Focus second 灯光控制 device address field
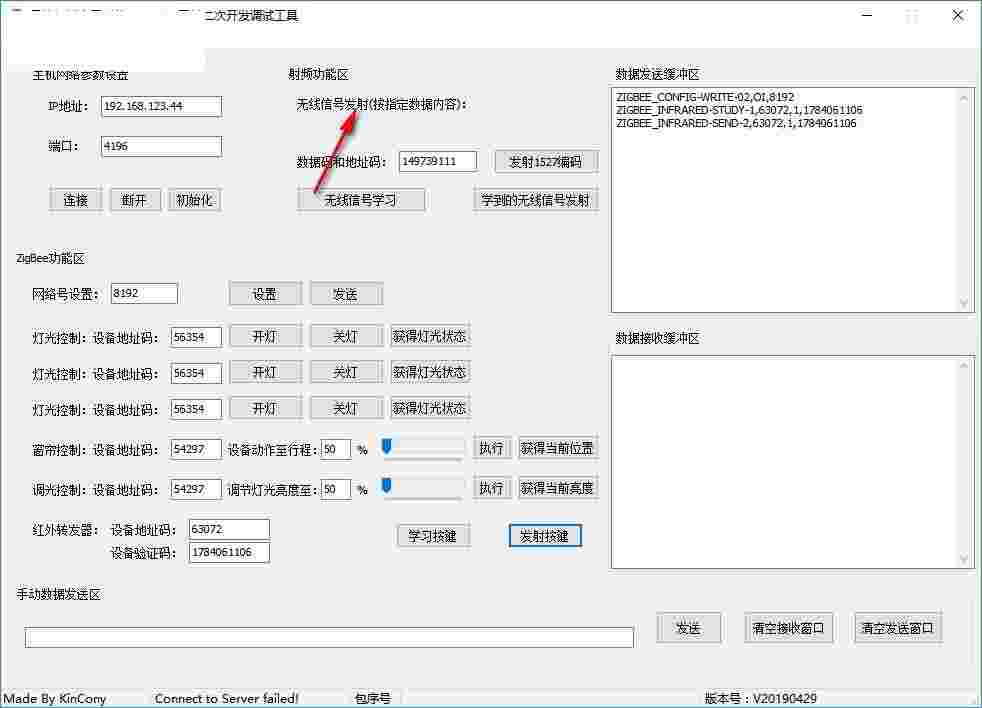Screen dimensions: 982x708 click(195, 373)
